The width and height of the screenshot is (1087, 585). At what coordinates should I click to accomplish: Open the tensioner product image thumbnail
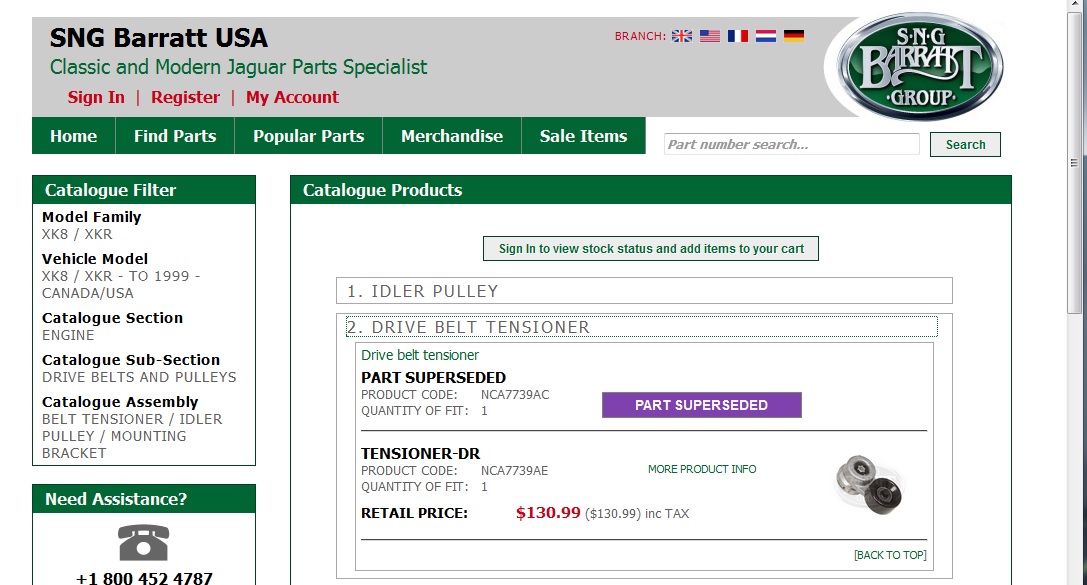point(869,484)
